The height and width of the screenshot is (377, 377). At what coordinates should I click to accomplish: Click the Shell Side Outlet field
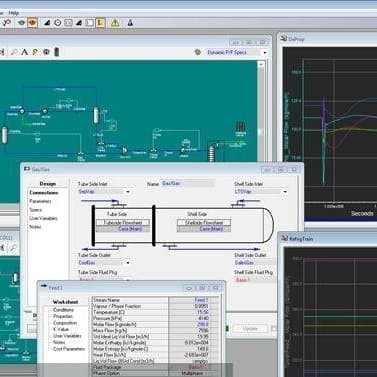[255, 263]
